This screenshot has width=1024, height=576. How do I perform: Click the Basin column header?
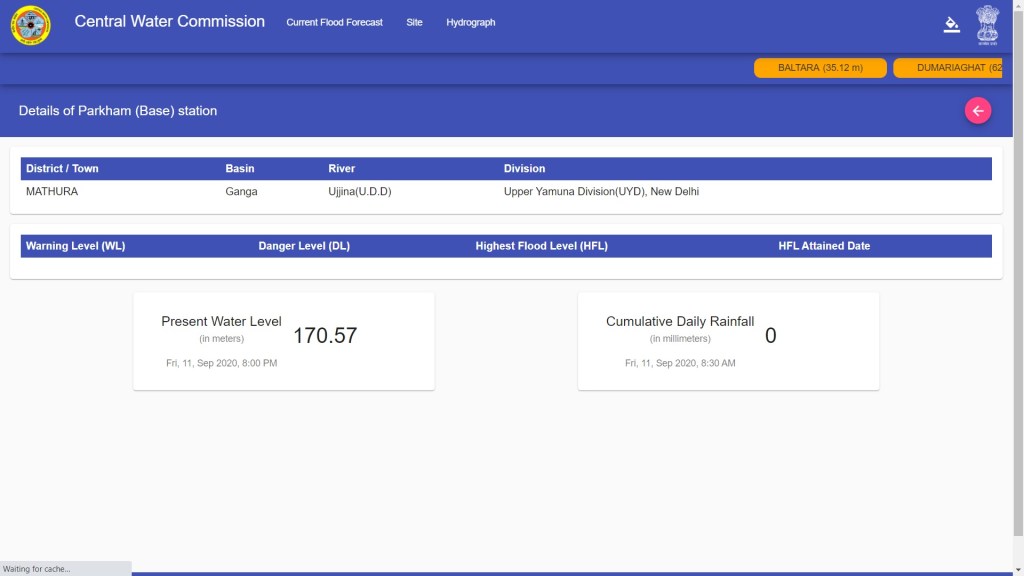(x=239, y=168)
